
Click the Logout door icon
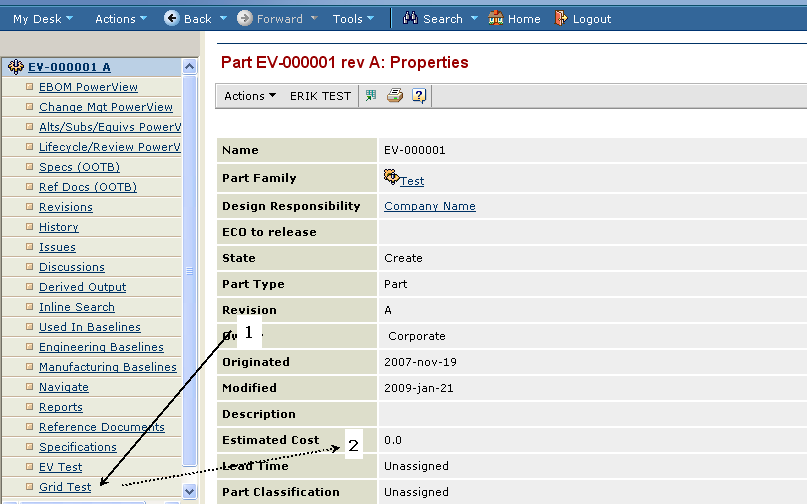click(x=561, y=18)
